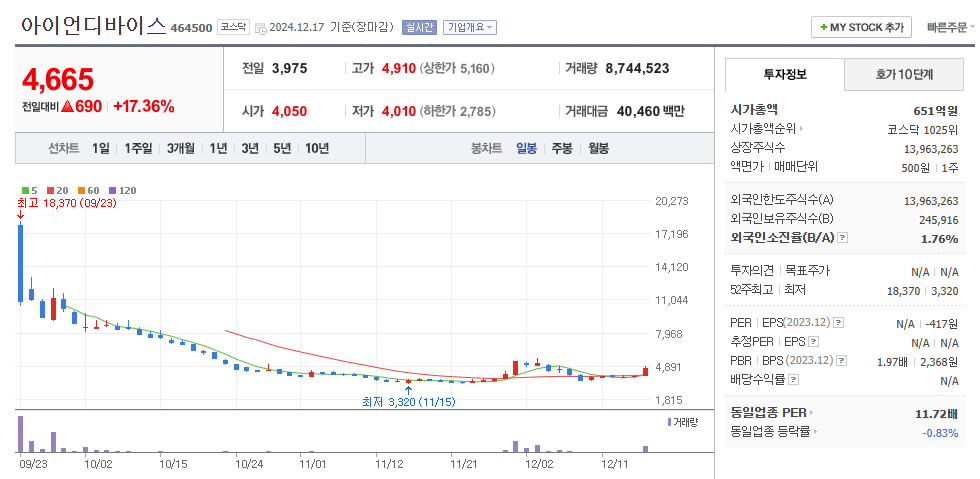Select 1일 line chart period

coord(101,148)
